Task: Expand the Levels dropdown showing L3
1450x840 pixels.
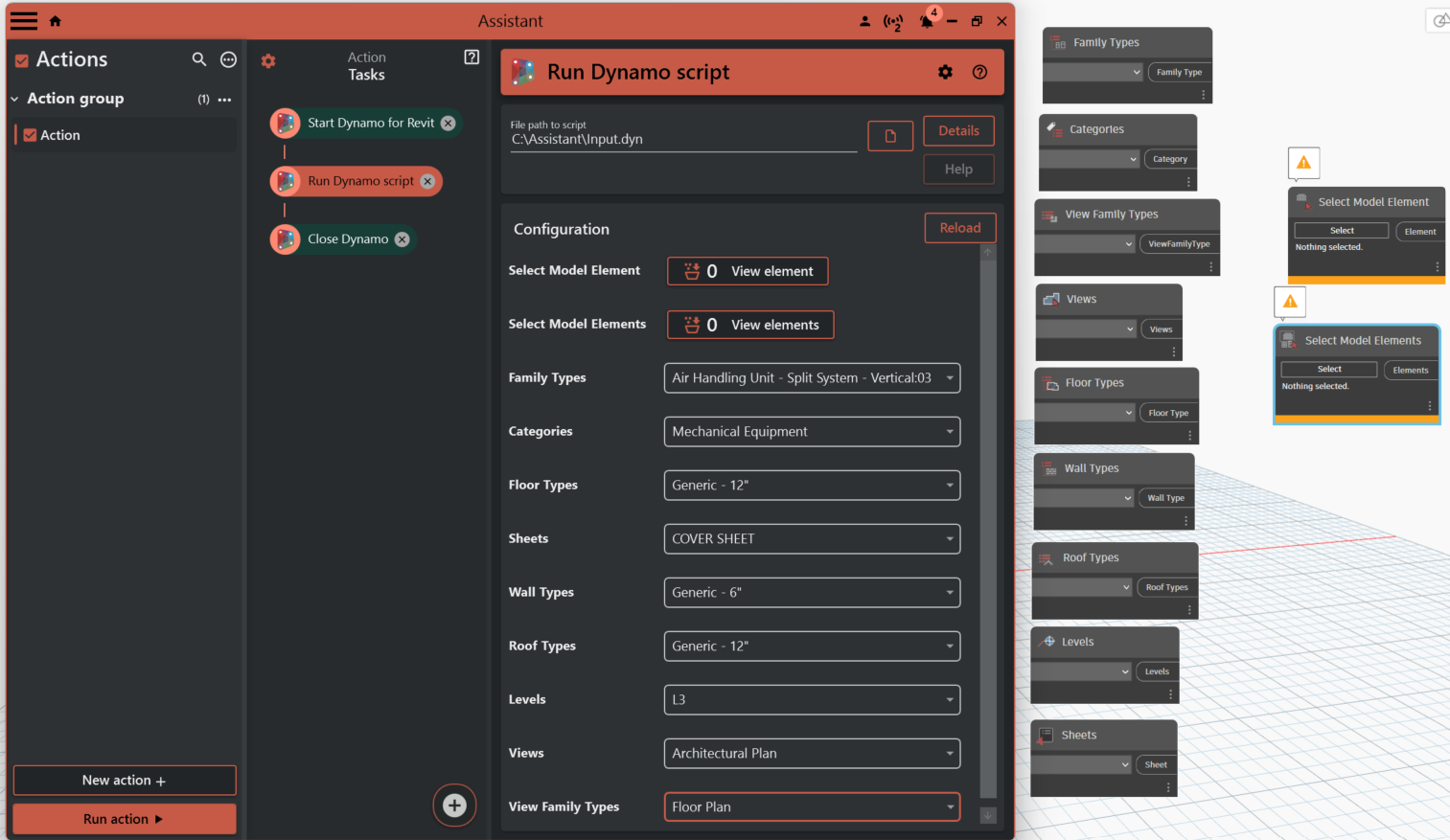Action: tap(811, 699)
